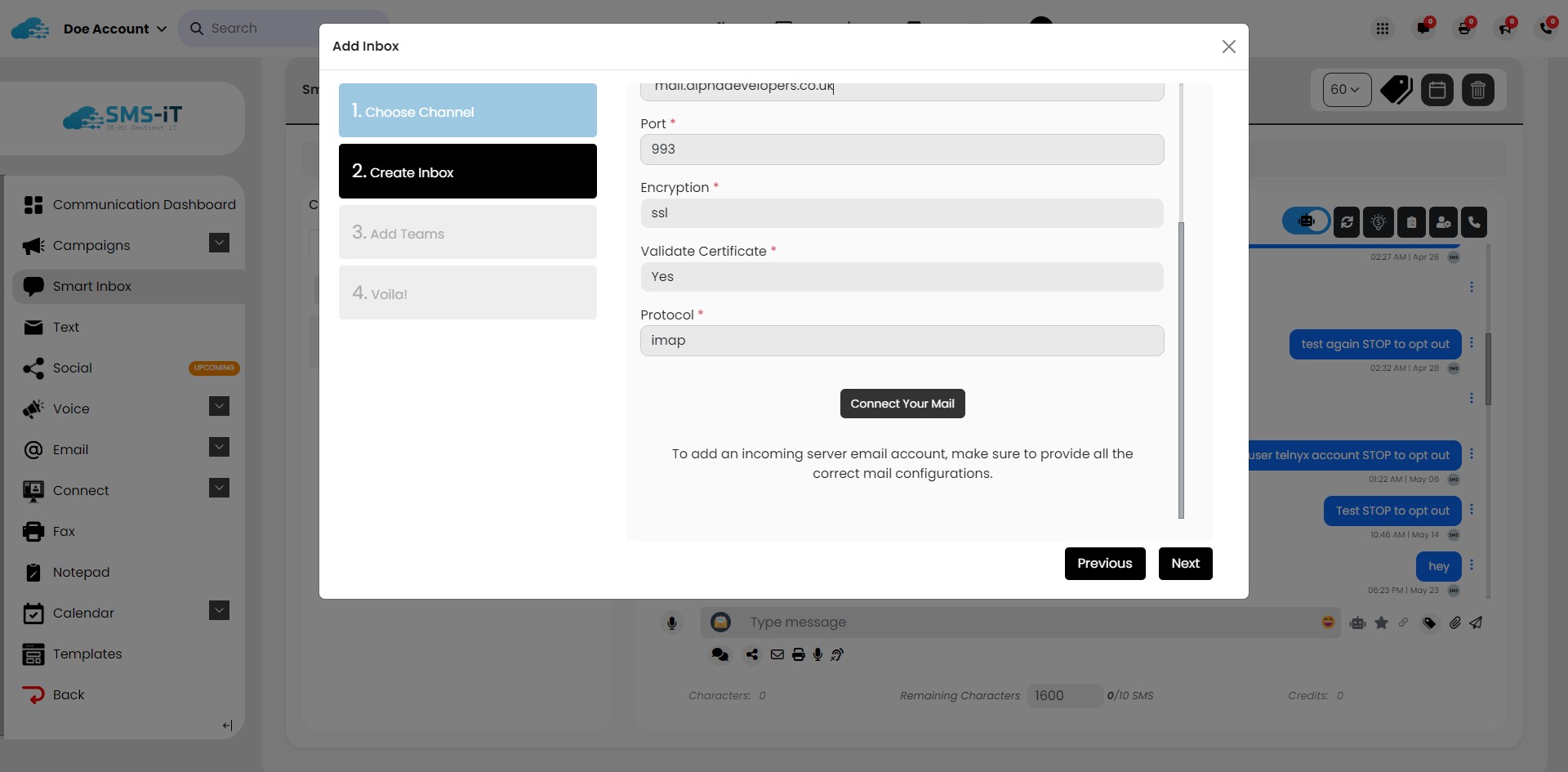Click the trash icon in the top-right toolbar
Image resolution: width=1568 pixels, height=772 pixels.
pyautogui.click(x=1478, y=90)
